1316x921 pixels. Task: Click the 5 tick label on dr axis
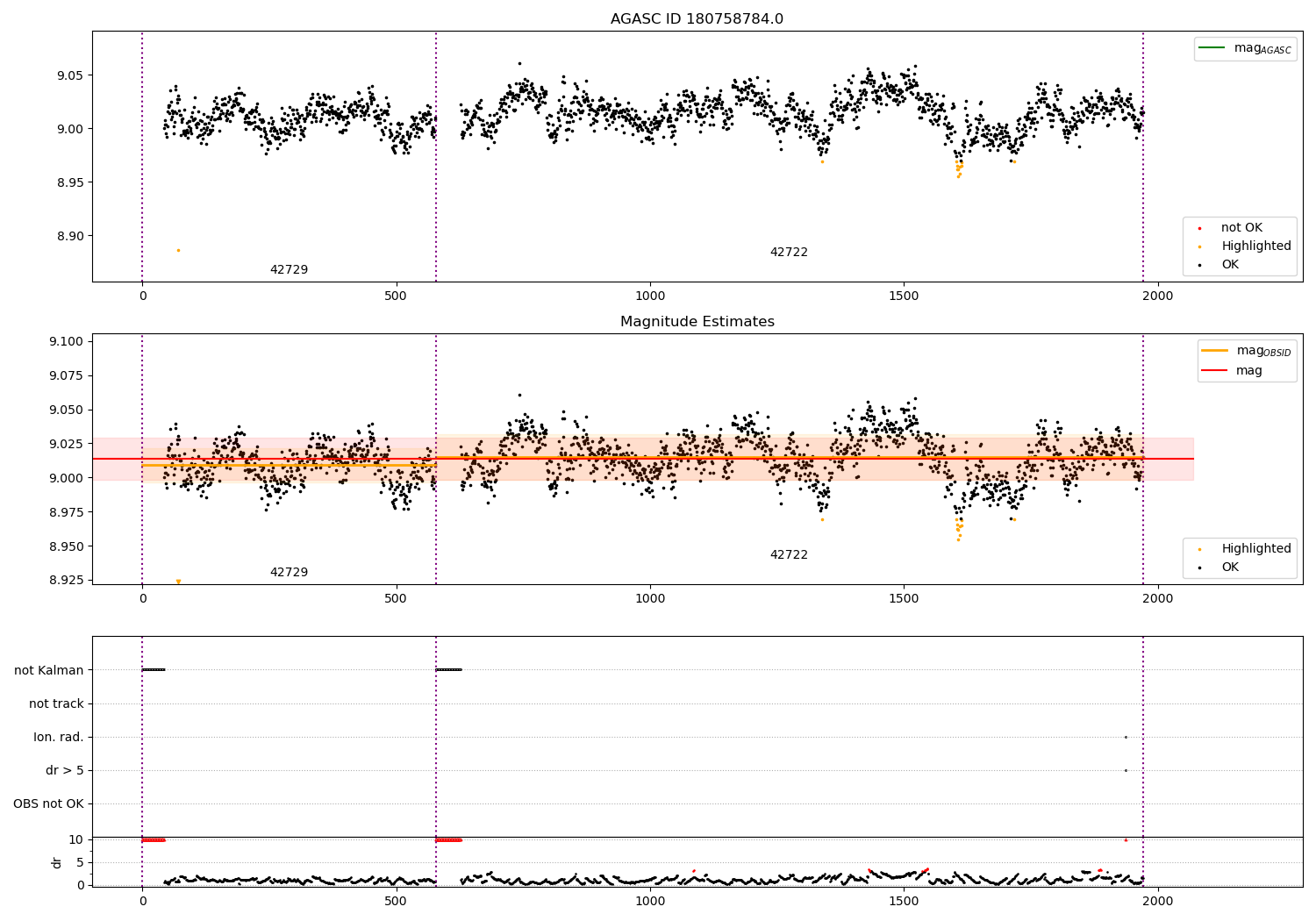click(x=80, y=862)
